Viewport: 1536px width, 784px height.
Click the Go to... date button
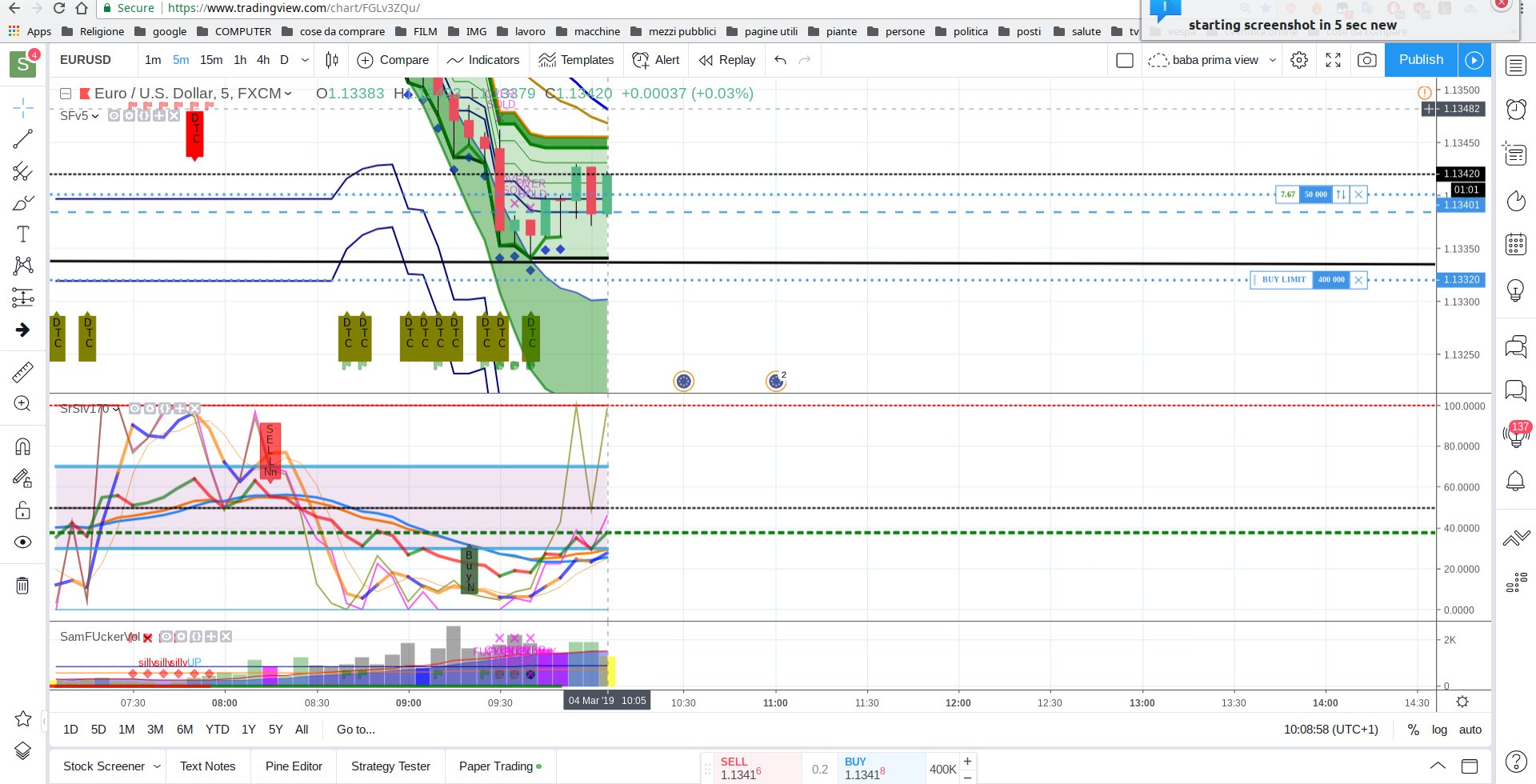point(356,730)
